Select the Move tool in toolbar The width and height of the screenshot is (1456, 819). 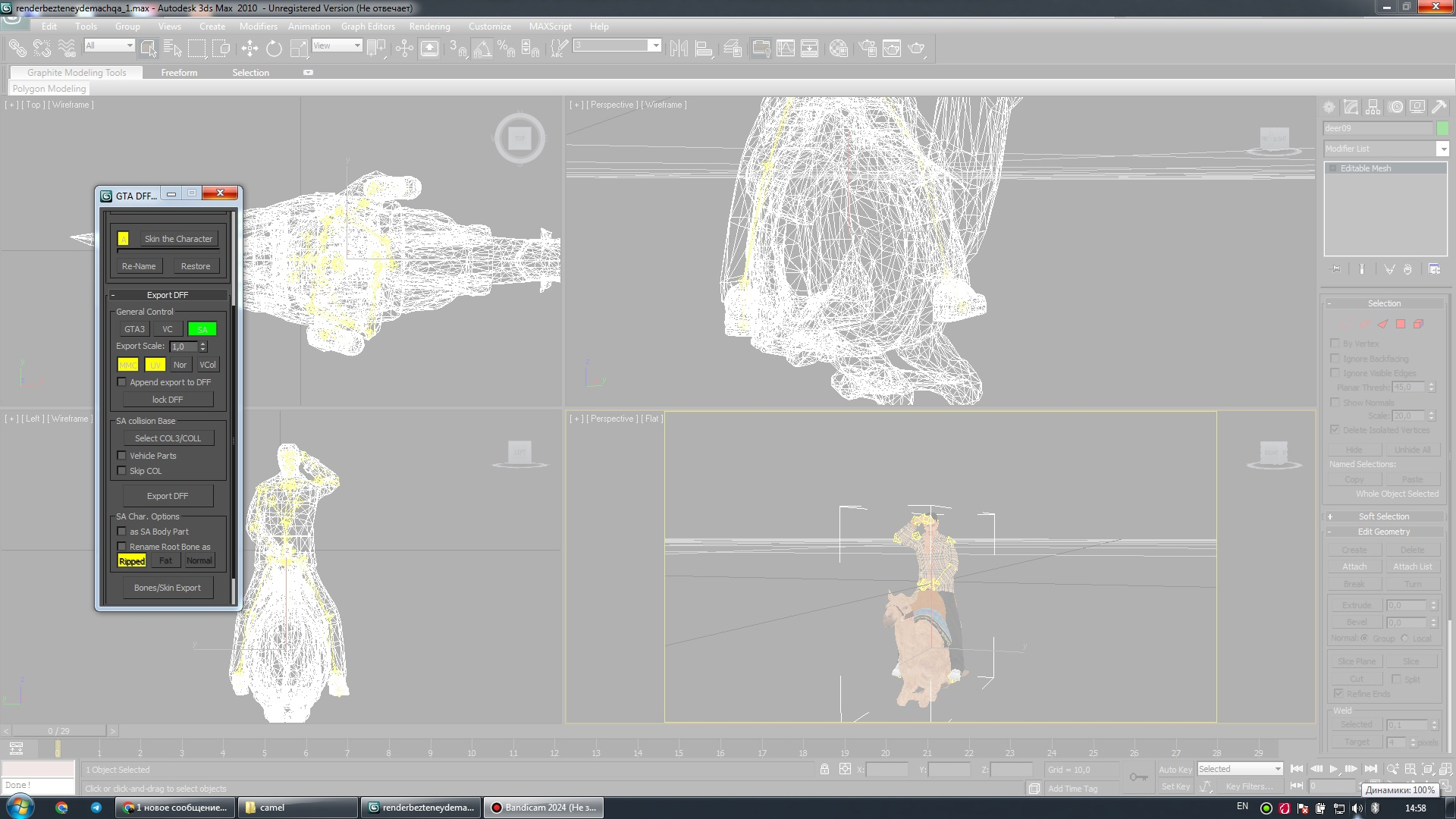coord(249,49)
